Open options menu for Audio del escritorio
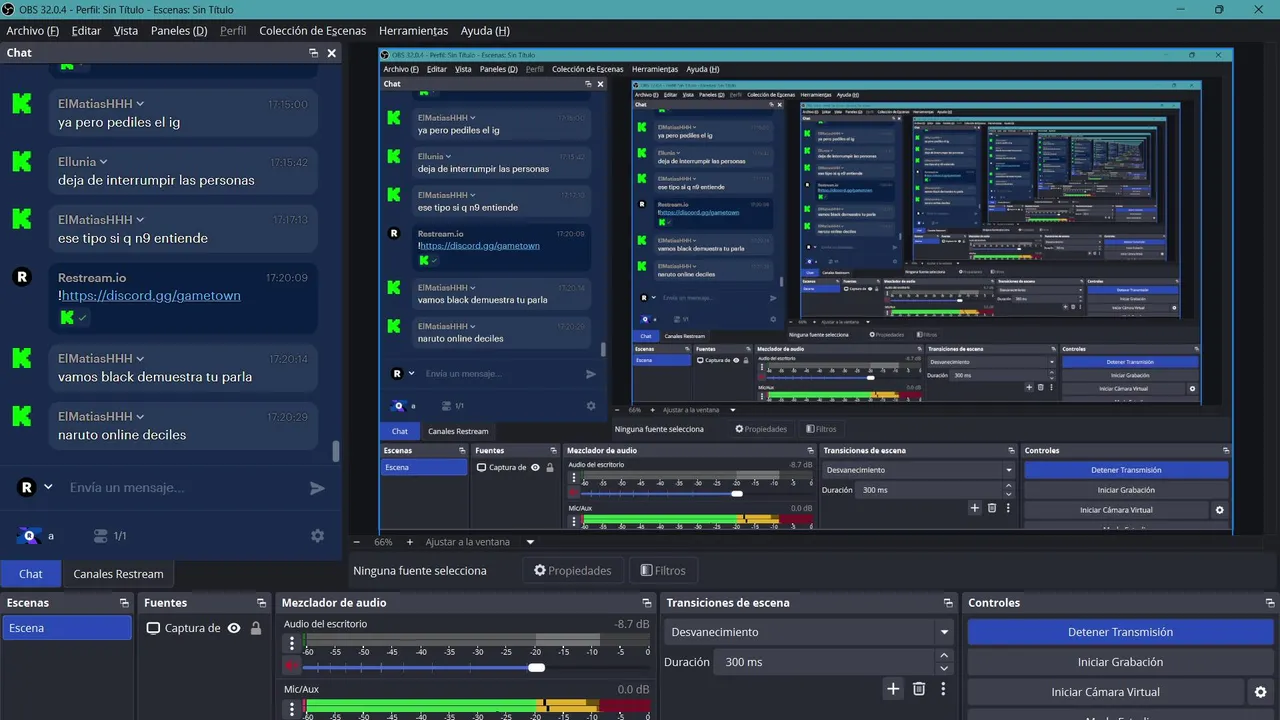Viewport: 1280px width, 720px height. click(292, 642)
